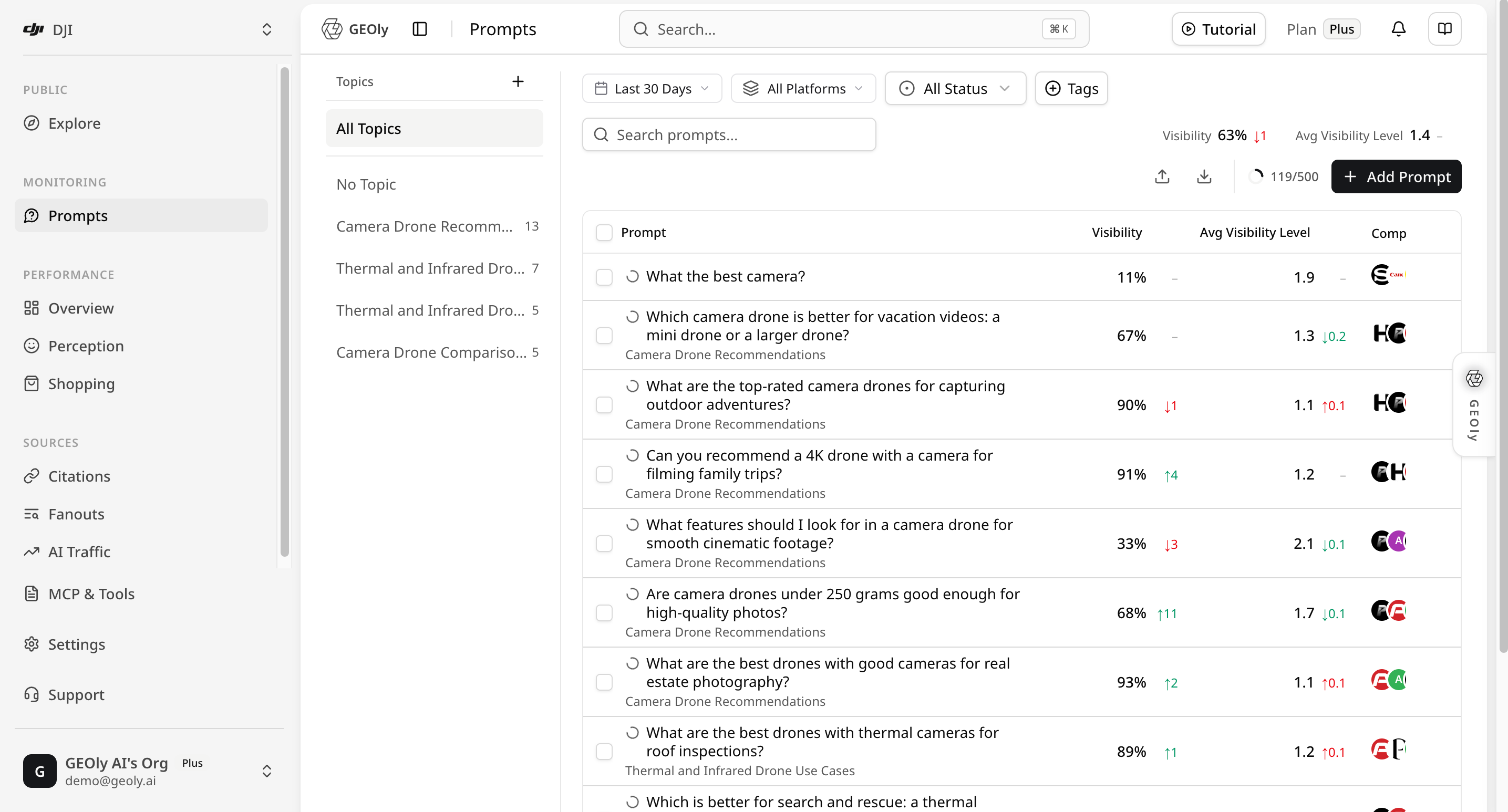Image resolution: width=1508 pixels, height=812 pixels.
Task: Check the 4K drone family trips checkbox
Action: pyautogui.click(x=604, y=474)
